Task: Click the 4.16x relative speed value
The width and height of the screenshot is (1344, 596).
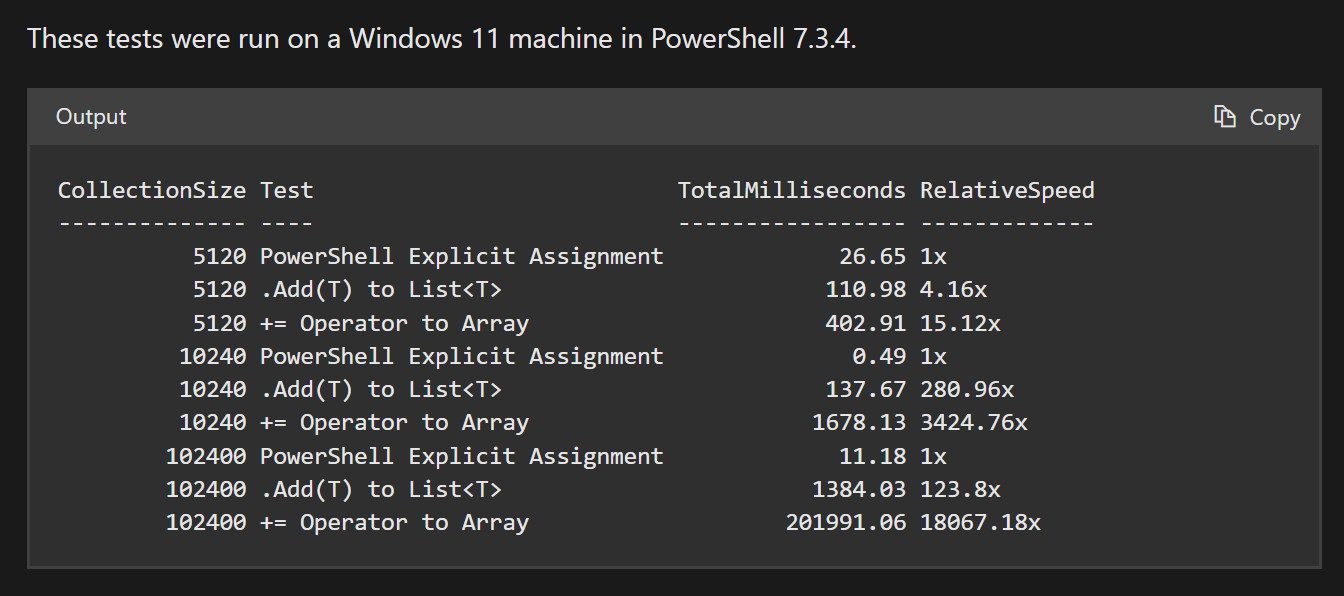Action: (954, 290)
